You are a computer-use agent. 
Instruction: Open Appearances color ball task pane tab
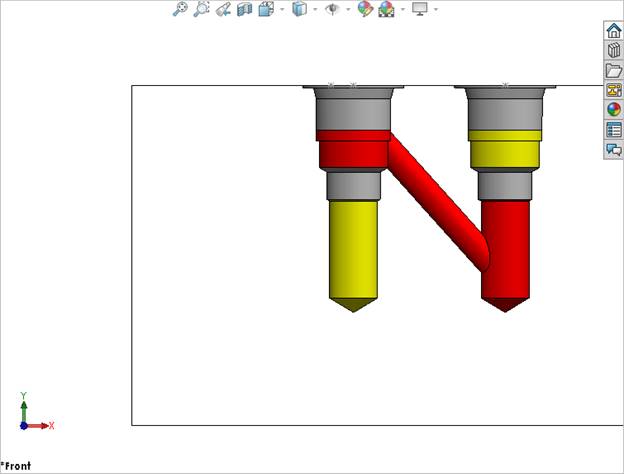coord(613,110)
